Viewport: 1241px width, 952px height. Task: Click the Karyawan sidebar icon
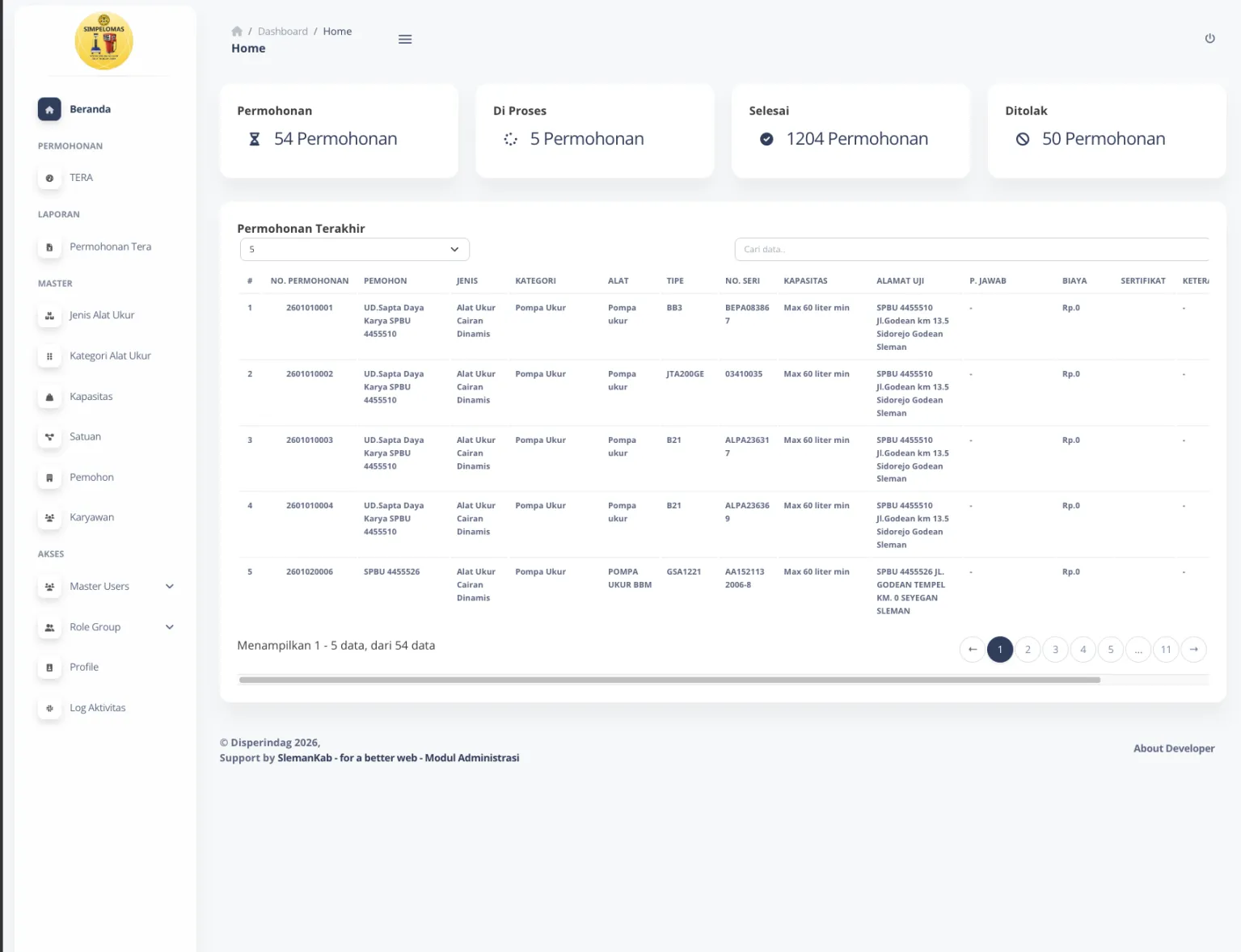tap(49, 518)
